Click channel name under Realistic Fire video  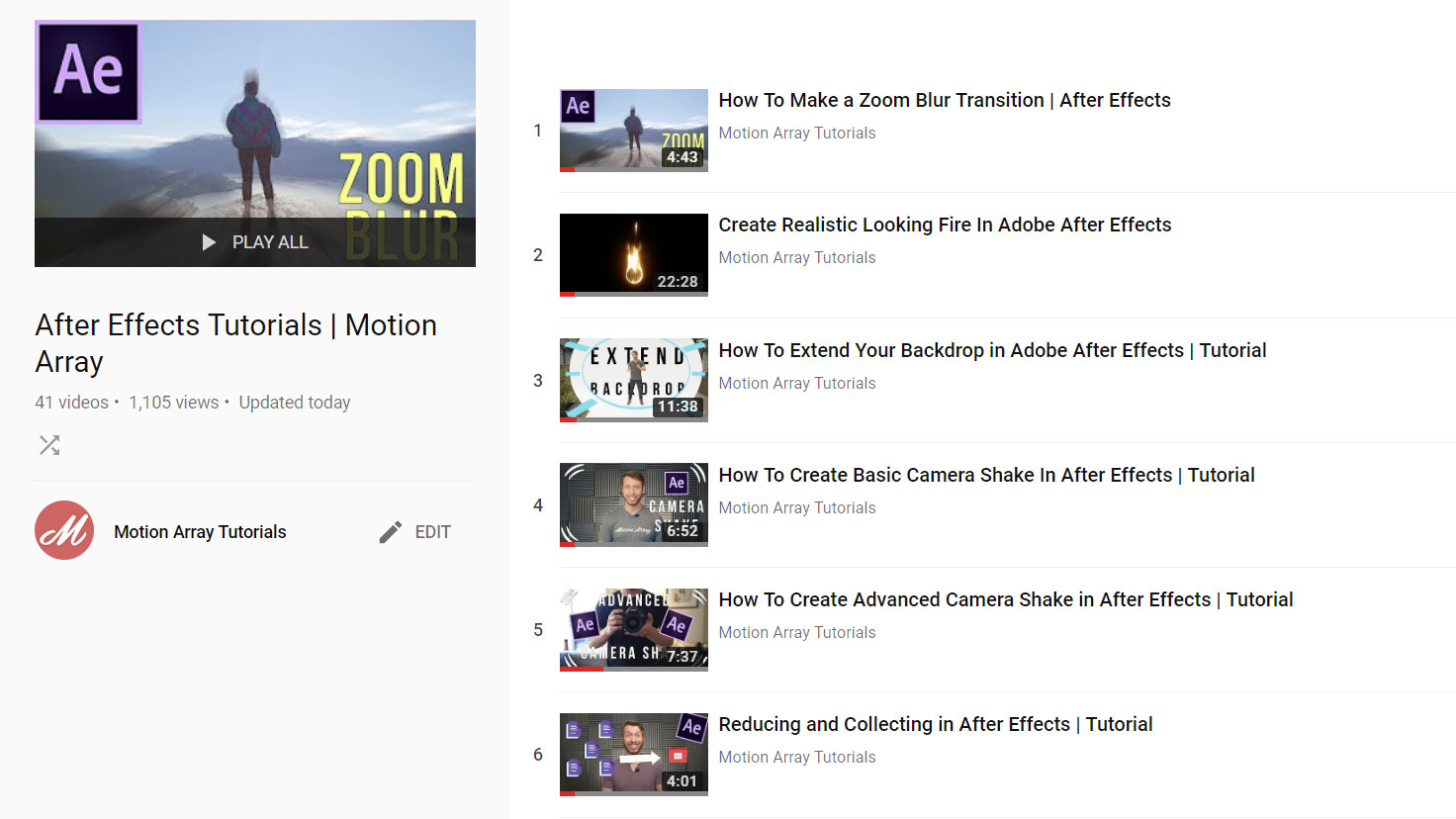[x=797, y=257]
